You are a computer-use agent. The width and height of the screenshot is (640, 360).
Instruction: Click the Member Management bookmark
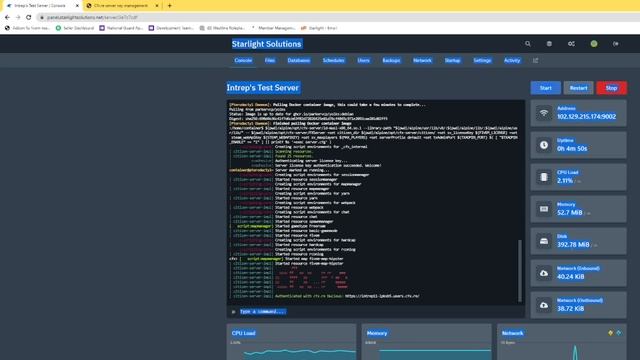273,28
